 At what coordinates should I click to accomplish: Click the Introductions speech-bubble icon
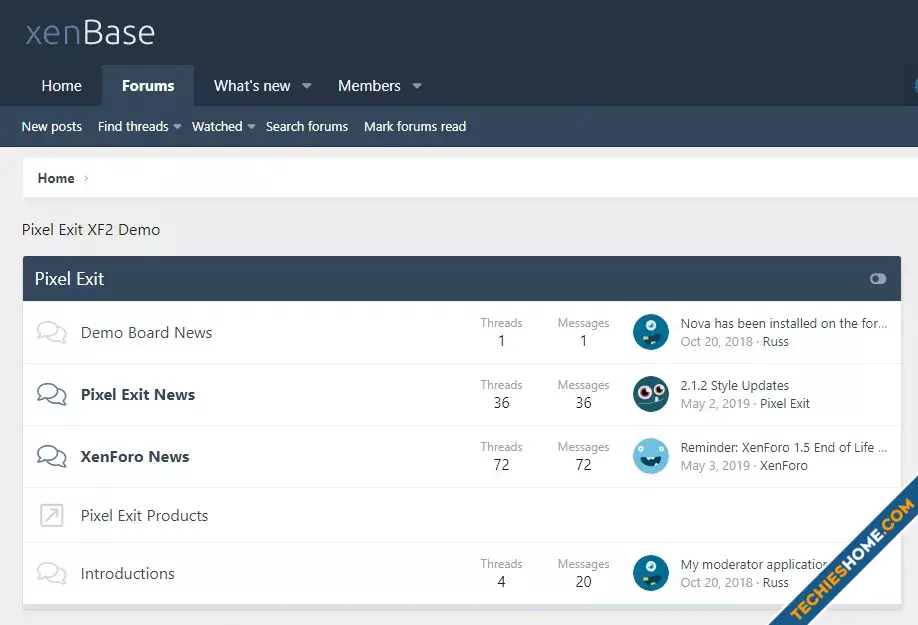click(x=52, y=574)
